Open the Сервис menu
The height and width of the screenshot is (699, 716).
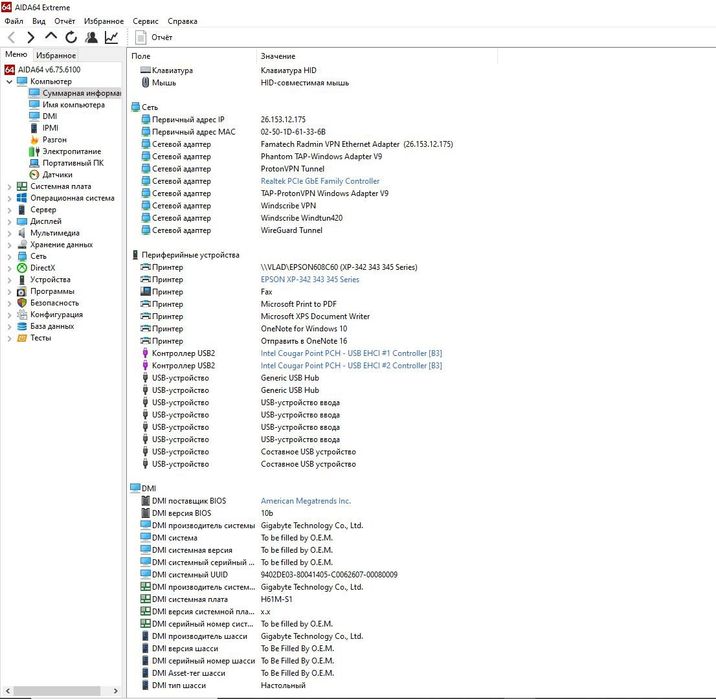point(145,21)
